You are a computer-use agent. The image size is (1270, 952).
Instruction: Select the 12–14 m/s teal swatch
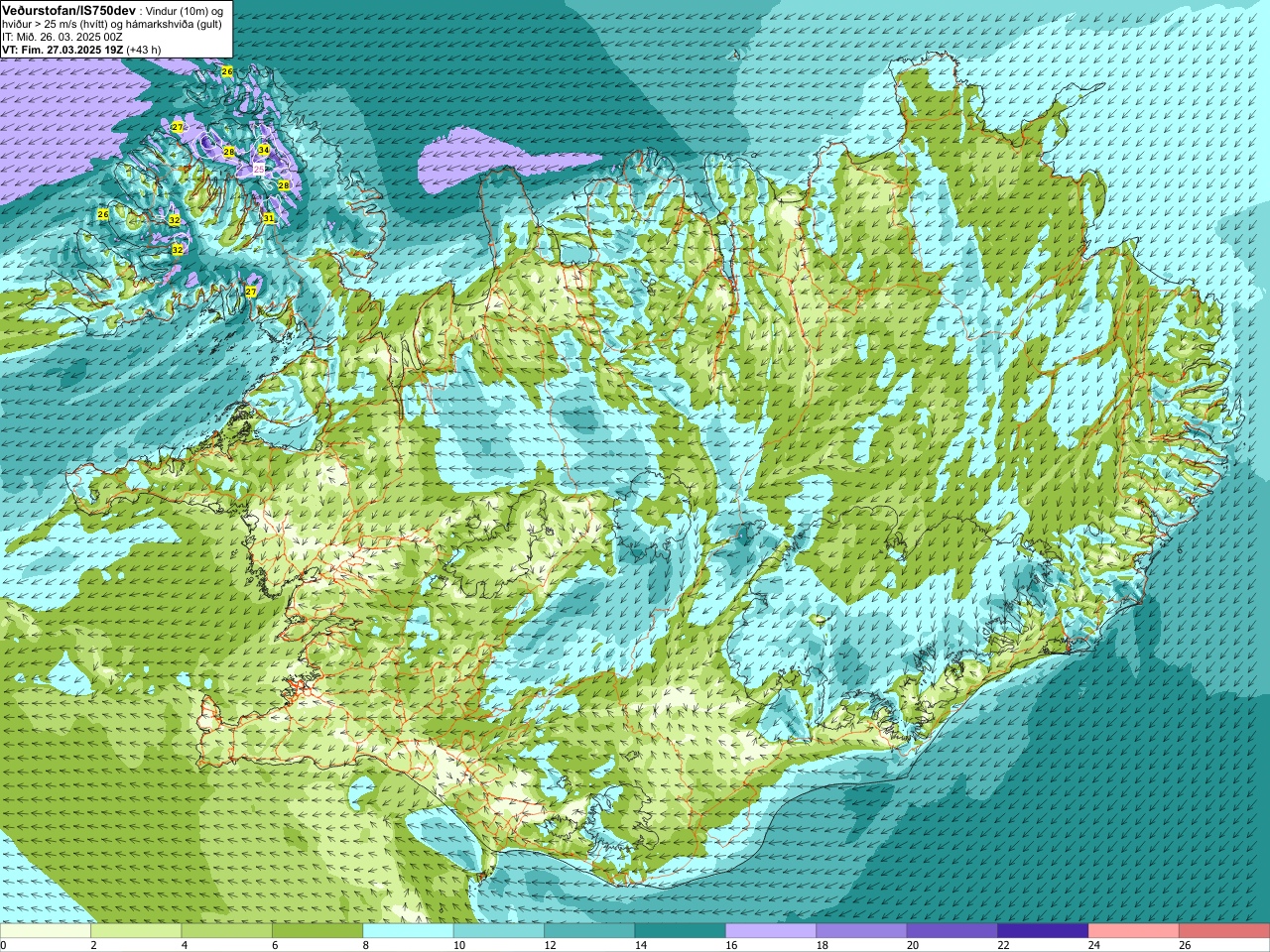[589, 931]
